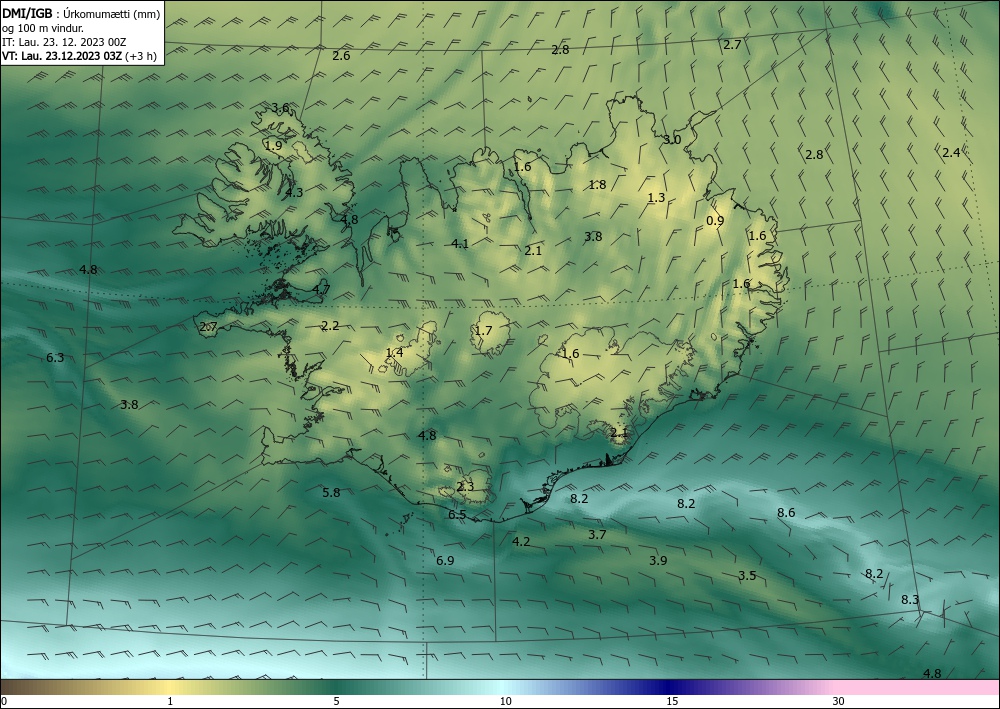Click the 15 tick label on the color scale
Image resolution: width=1000 pixels, height=709 pixels.
[672, 701]
